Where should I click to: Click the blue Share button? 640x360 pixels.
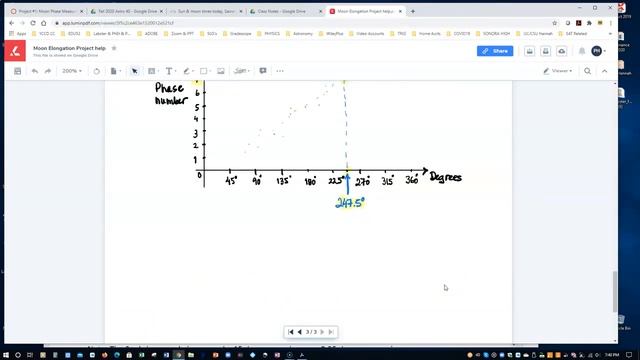[495, 51]
